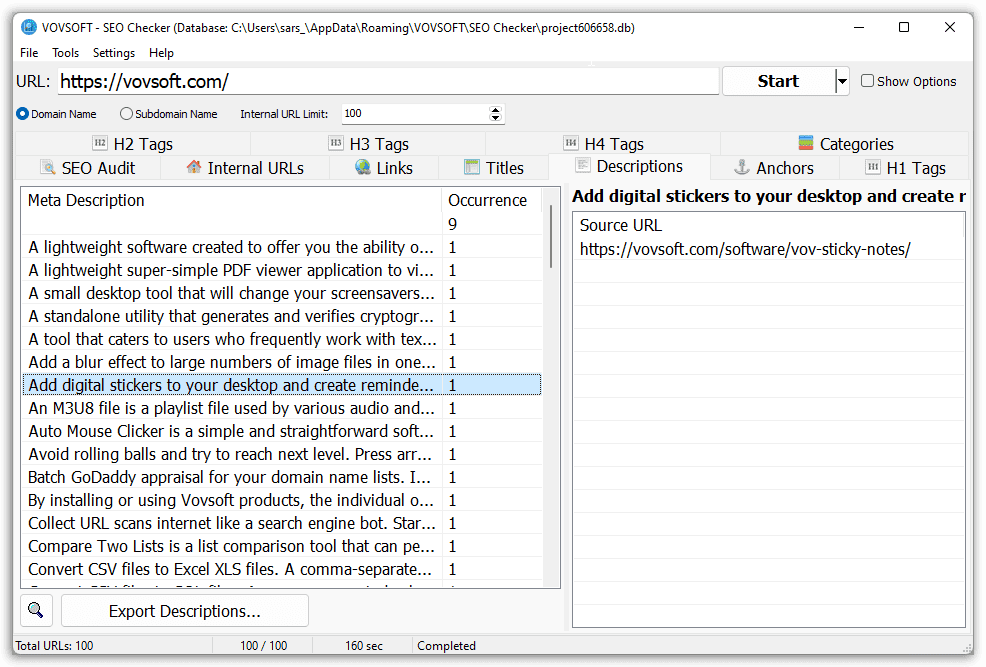This screenshot has height=667, width=986.
Task: Click the Export Descriptions button
Action: 185,610
